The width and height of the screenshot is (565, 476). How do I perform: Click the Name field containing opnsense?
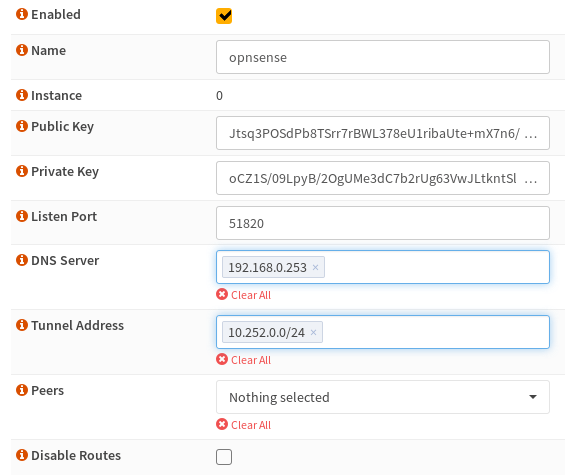click(x=383, y=57)
